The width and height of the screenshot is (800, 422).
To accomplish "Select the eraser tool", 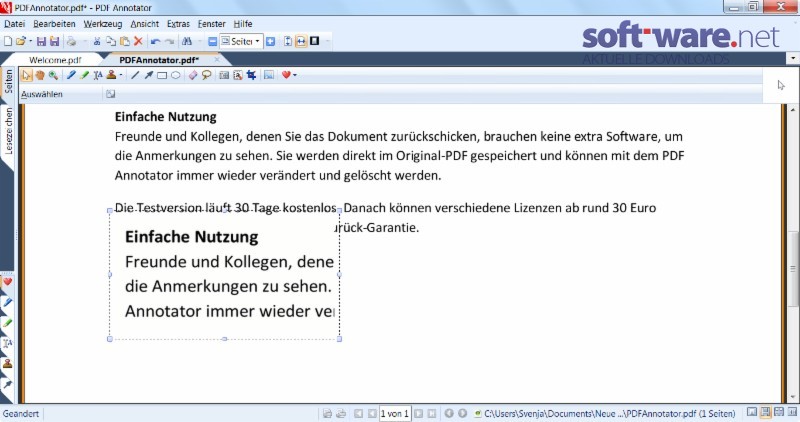I will [x=193, y=76].
